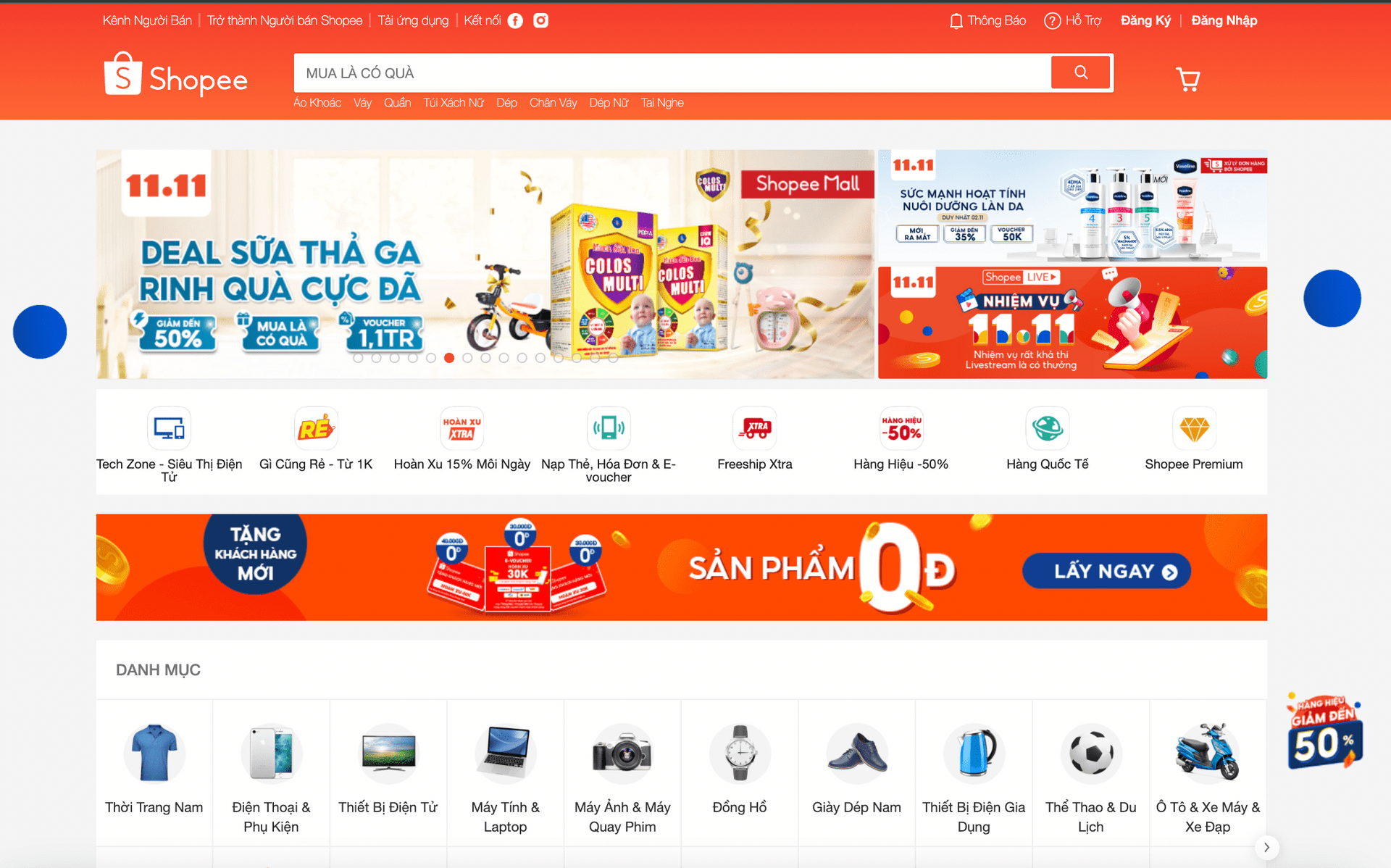Click the Shopee logo
Viewport: 1391px width, 868px height.
point(176,75)
